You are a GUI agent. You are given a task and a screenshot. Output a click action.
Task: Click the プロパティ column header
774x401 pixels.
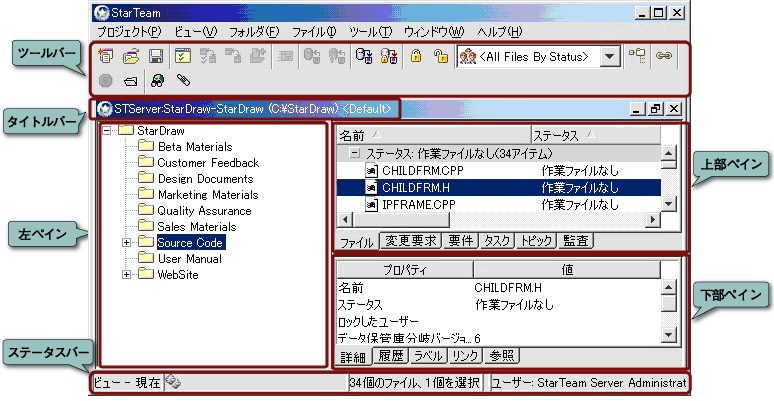(405, 270)
